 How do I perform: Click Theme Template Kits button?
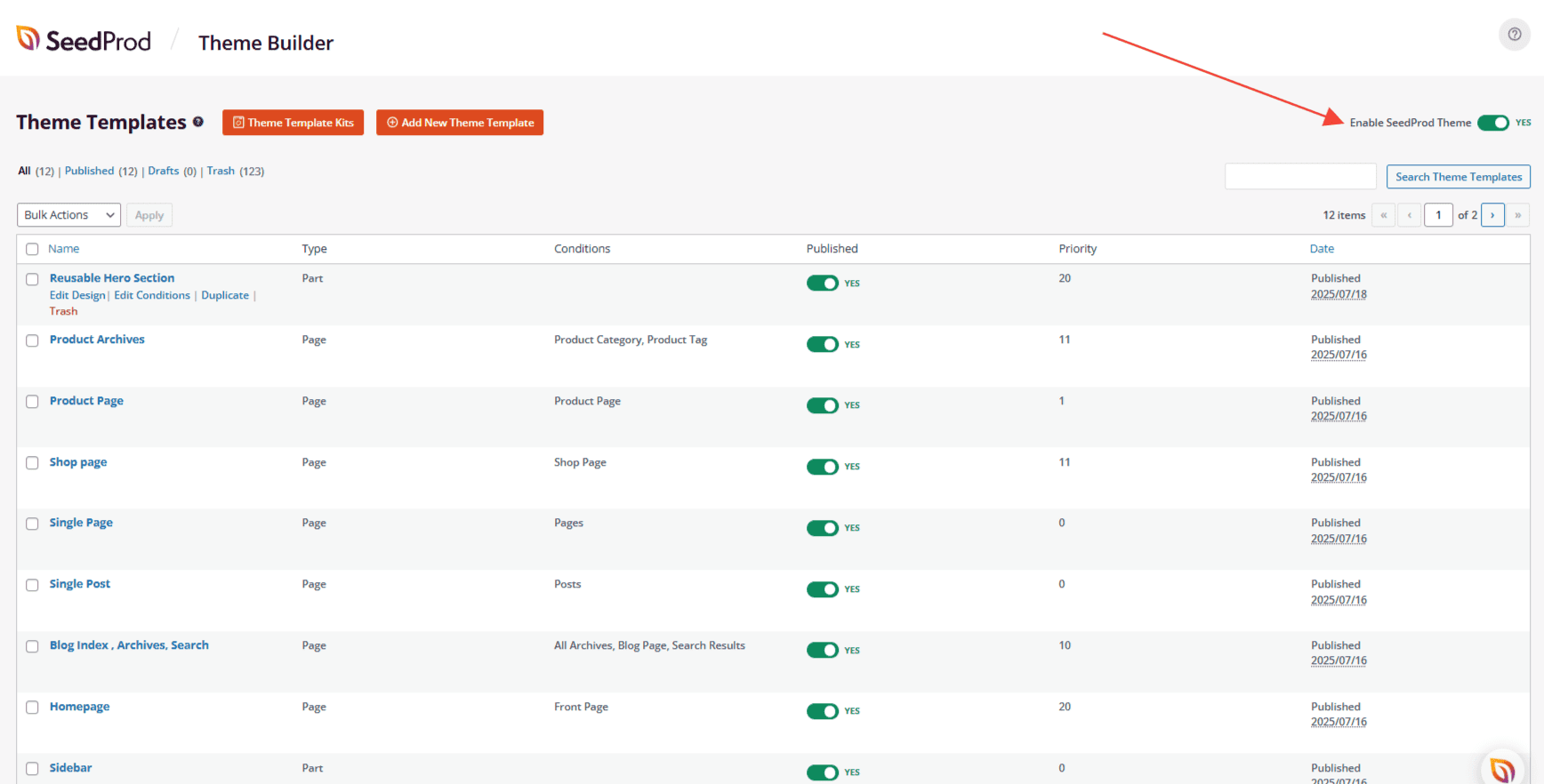[x=293, y=123]
